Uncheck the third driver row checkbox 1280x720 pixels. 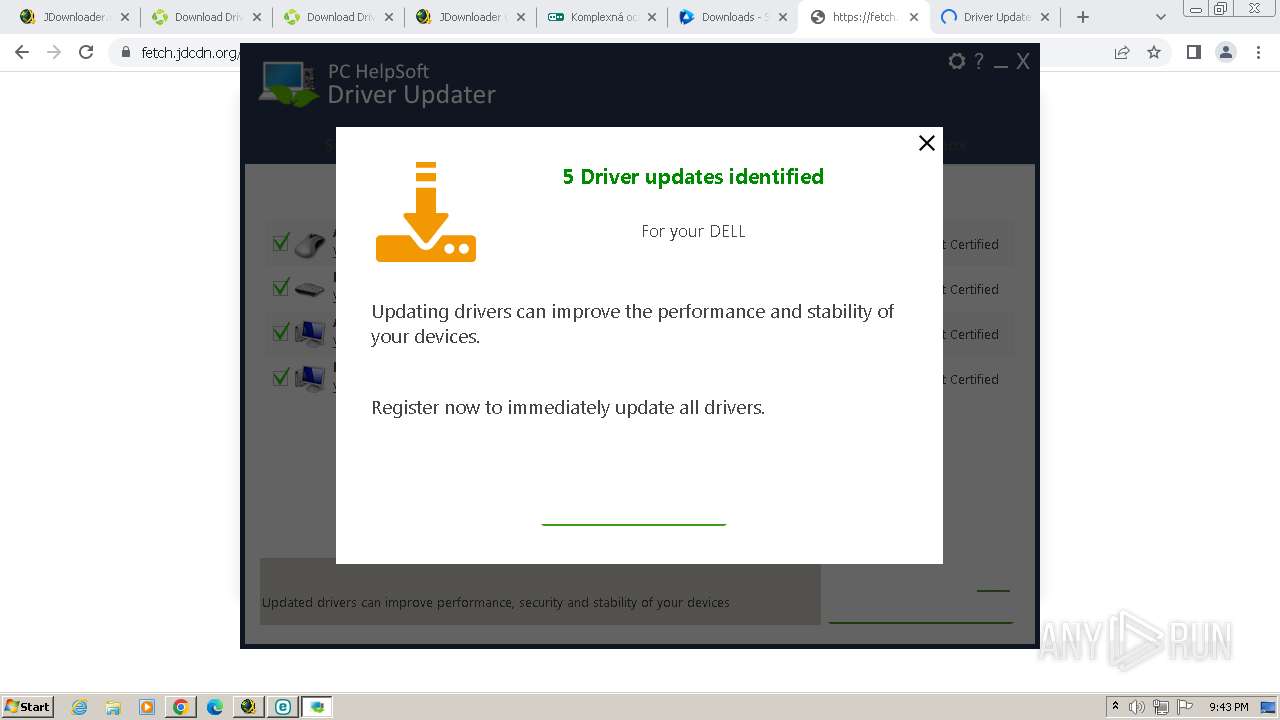click(x=281, y=333)
